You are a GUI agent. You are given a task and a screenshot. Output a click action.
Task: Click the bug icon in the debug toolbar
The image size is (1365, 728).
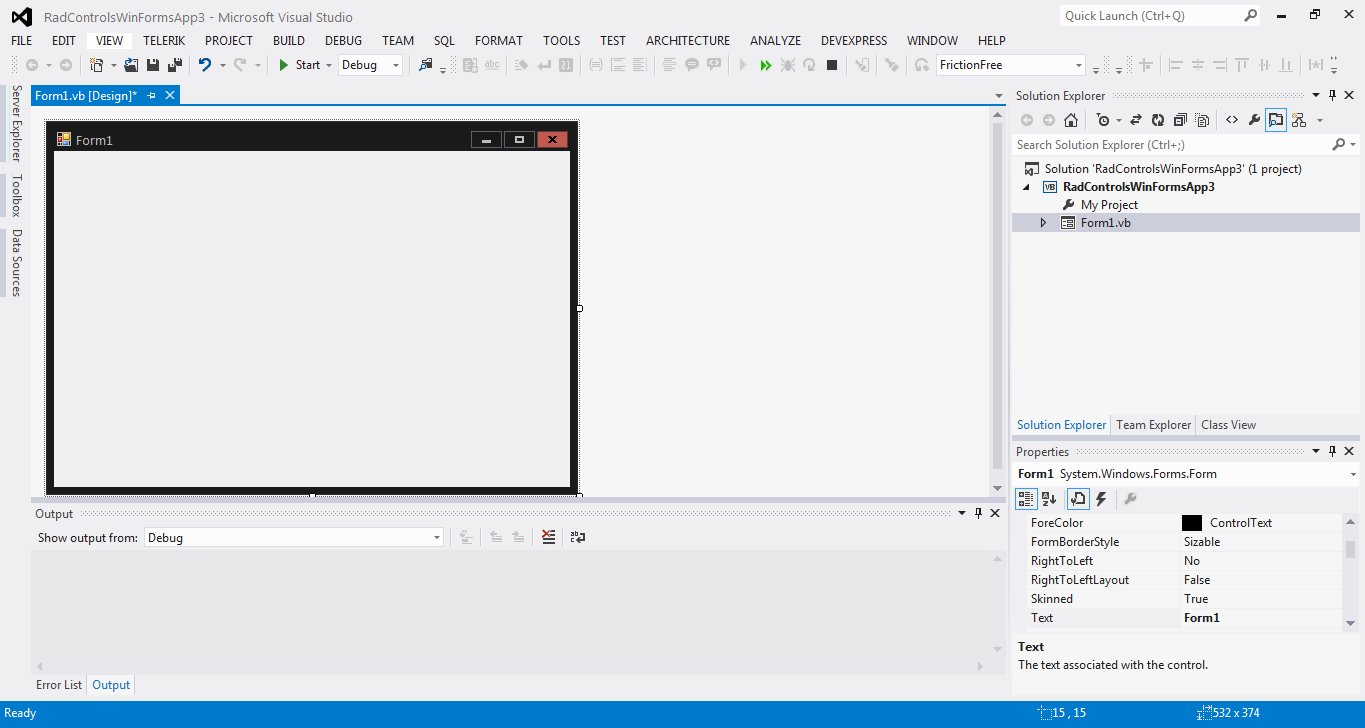tap(788, 65)
